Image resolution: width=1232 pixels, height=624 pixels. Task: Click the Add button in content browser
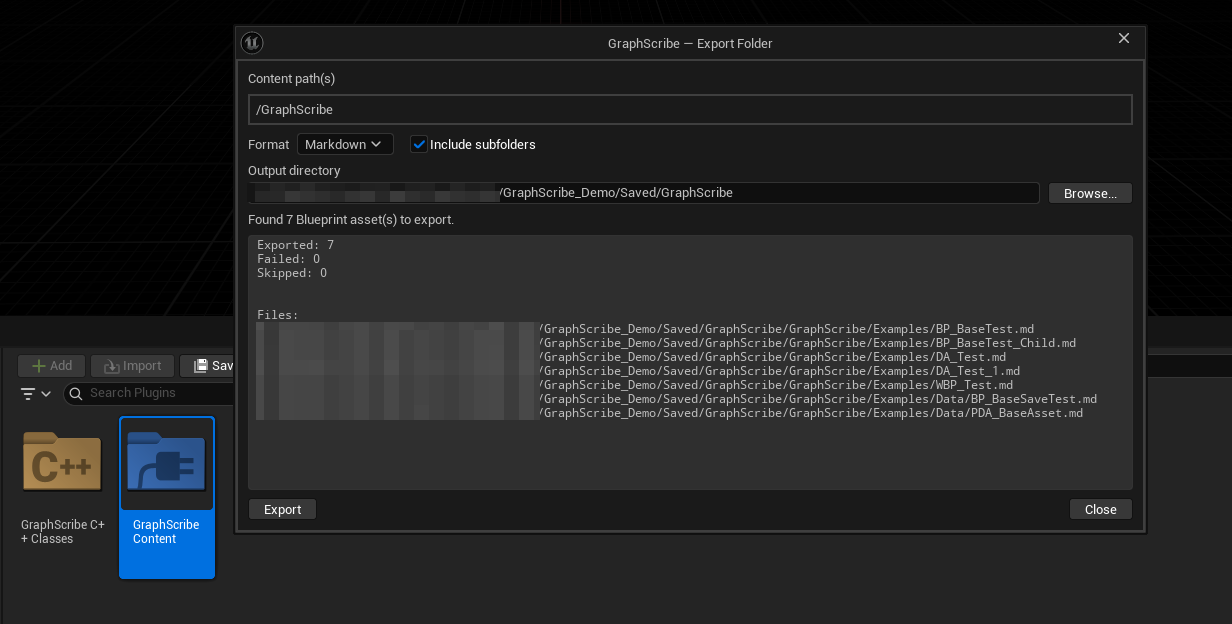coord(51,366)
